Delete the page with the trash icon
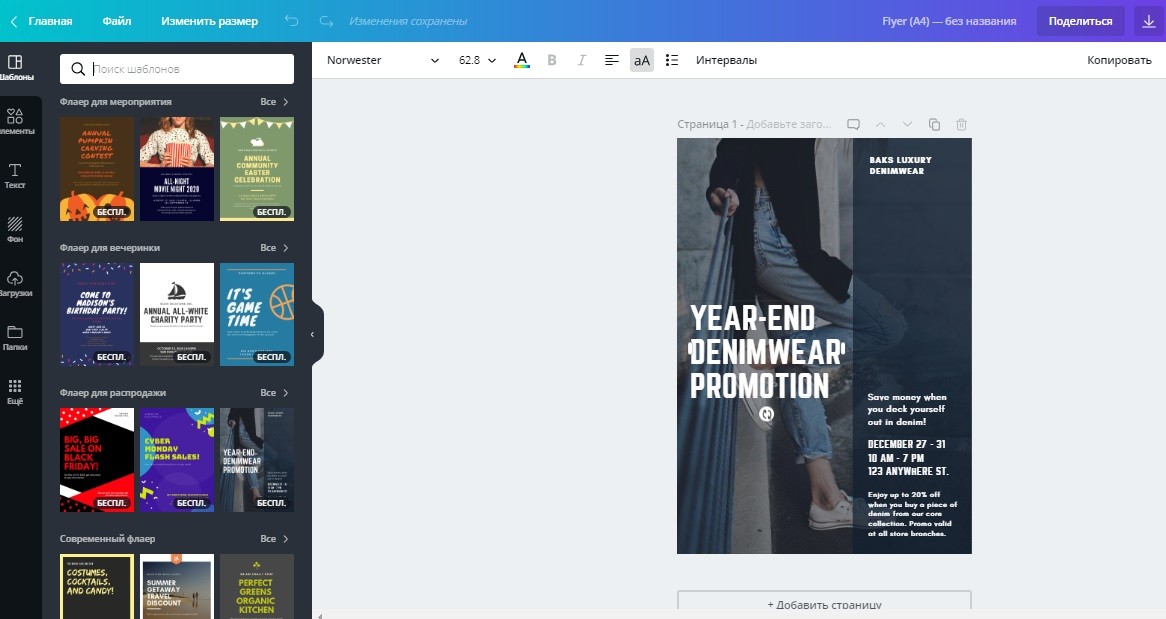The width and height of the screenshot is (1166, 619). tap(962, 124)
